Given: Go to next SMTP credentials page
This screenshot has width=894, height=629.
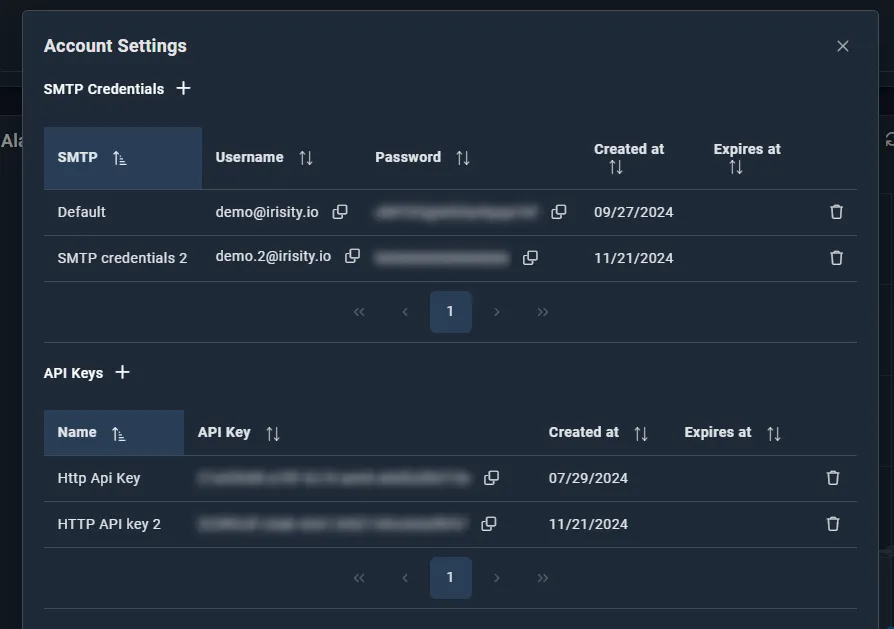Looking at the screenshot, I should click(x=497, y=312).
